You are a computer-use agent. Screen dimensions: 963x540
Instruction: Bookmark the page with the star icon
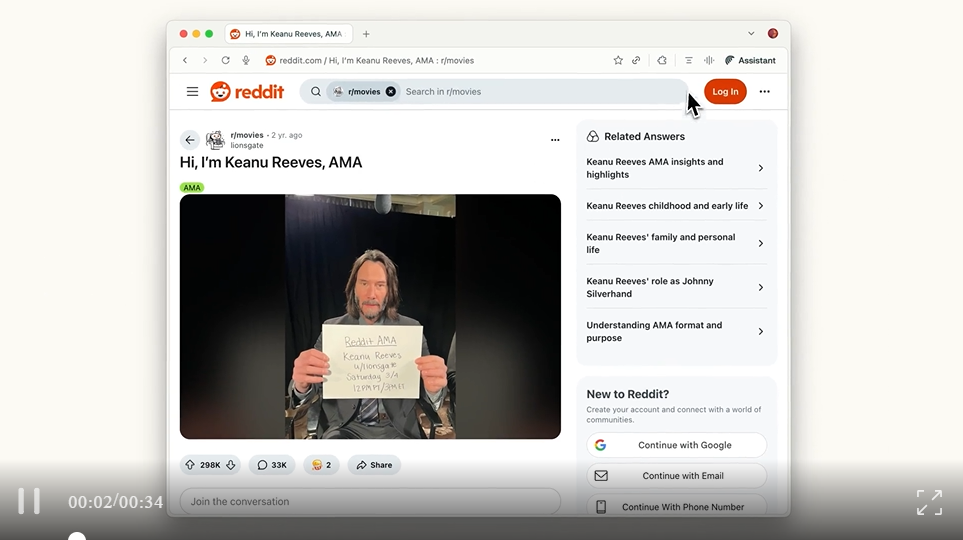tap(618, 60)
